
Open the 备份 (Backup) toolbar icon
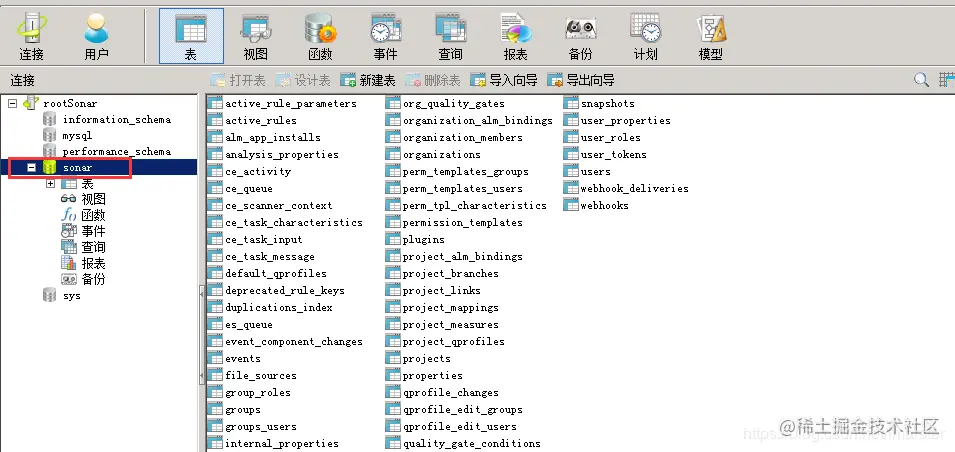click(x=580, y=37)
